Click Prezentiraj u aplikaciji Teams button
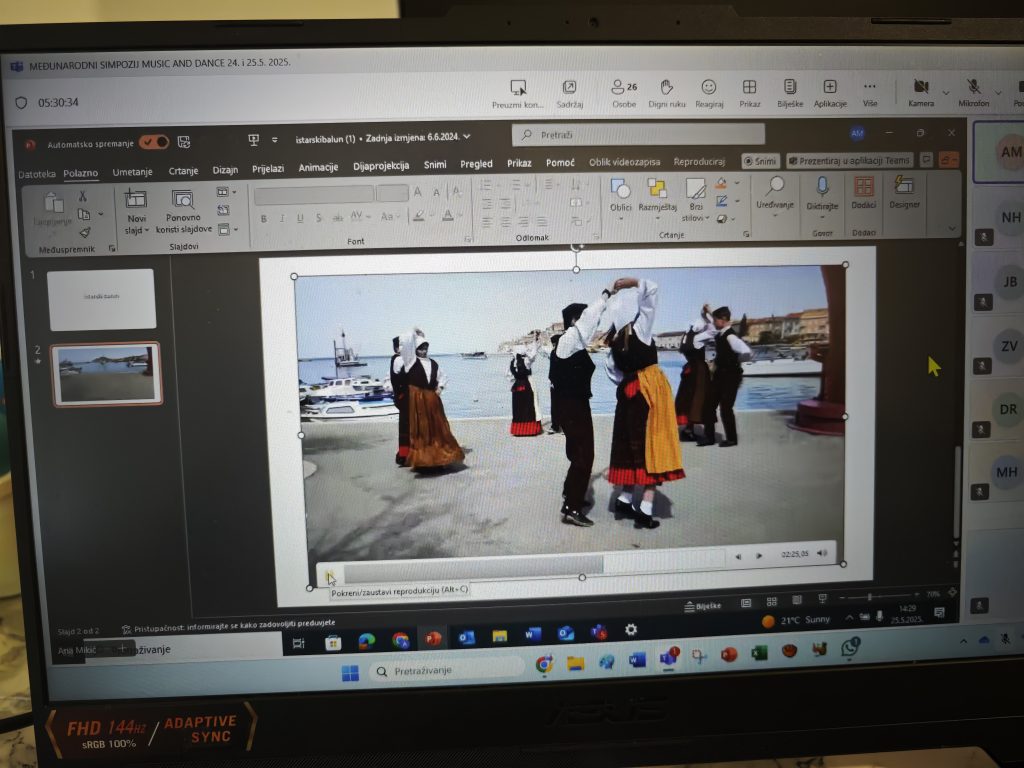 [x=850, y=160]
